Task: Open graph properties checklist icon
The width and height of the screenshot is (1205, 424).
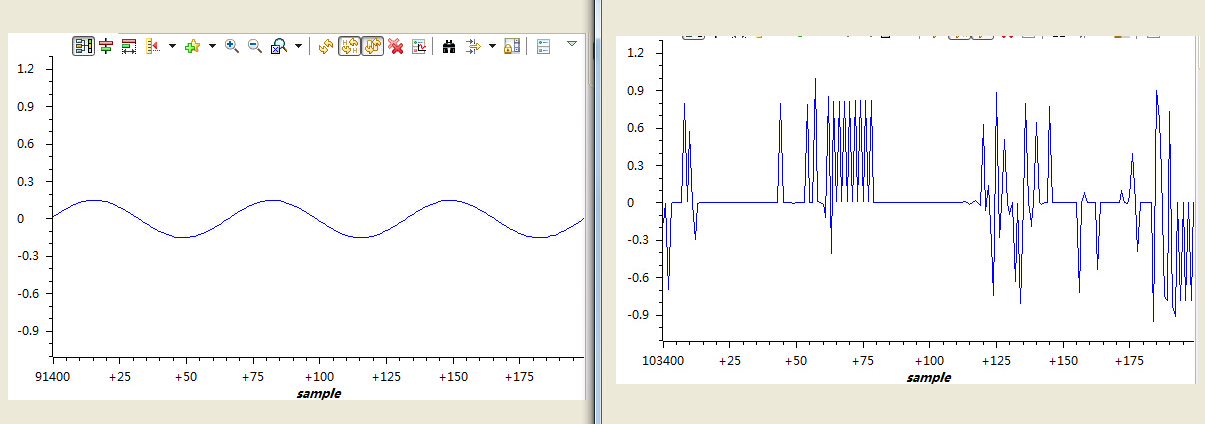Action: 419,46
